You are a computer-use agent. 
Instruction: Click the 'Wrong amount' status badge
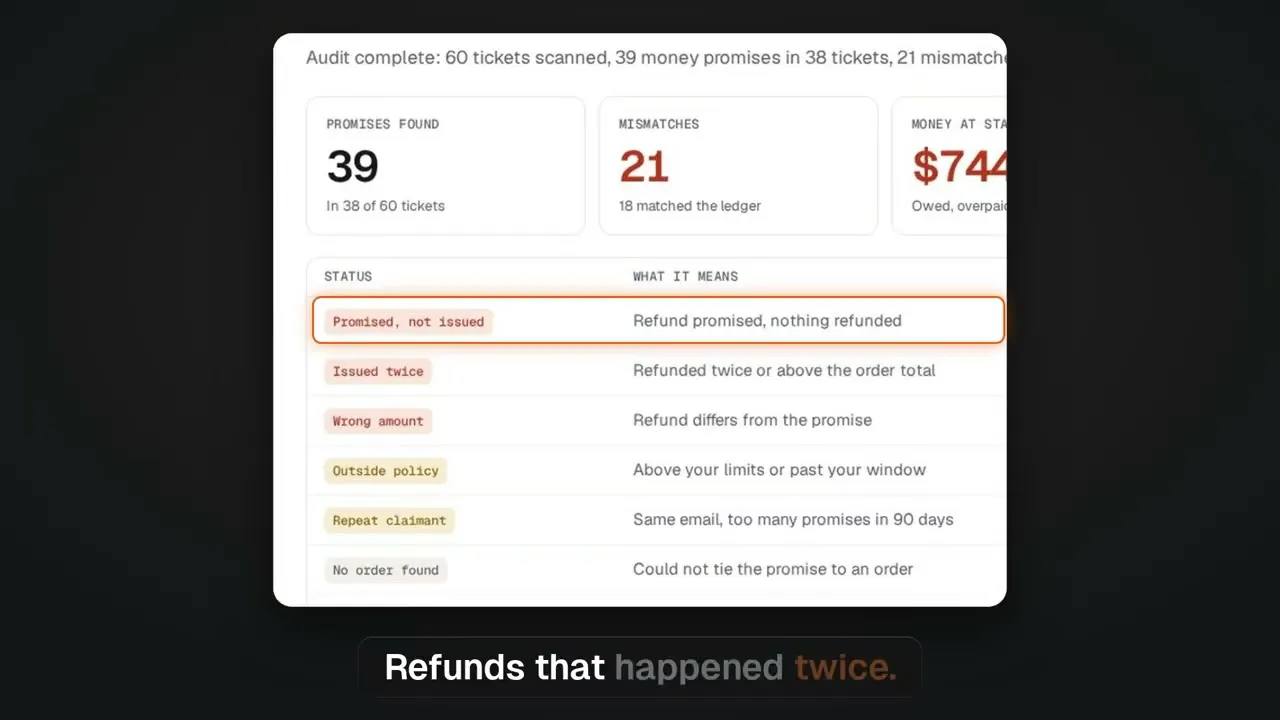coord(378,421)
